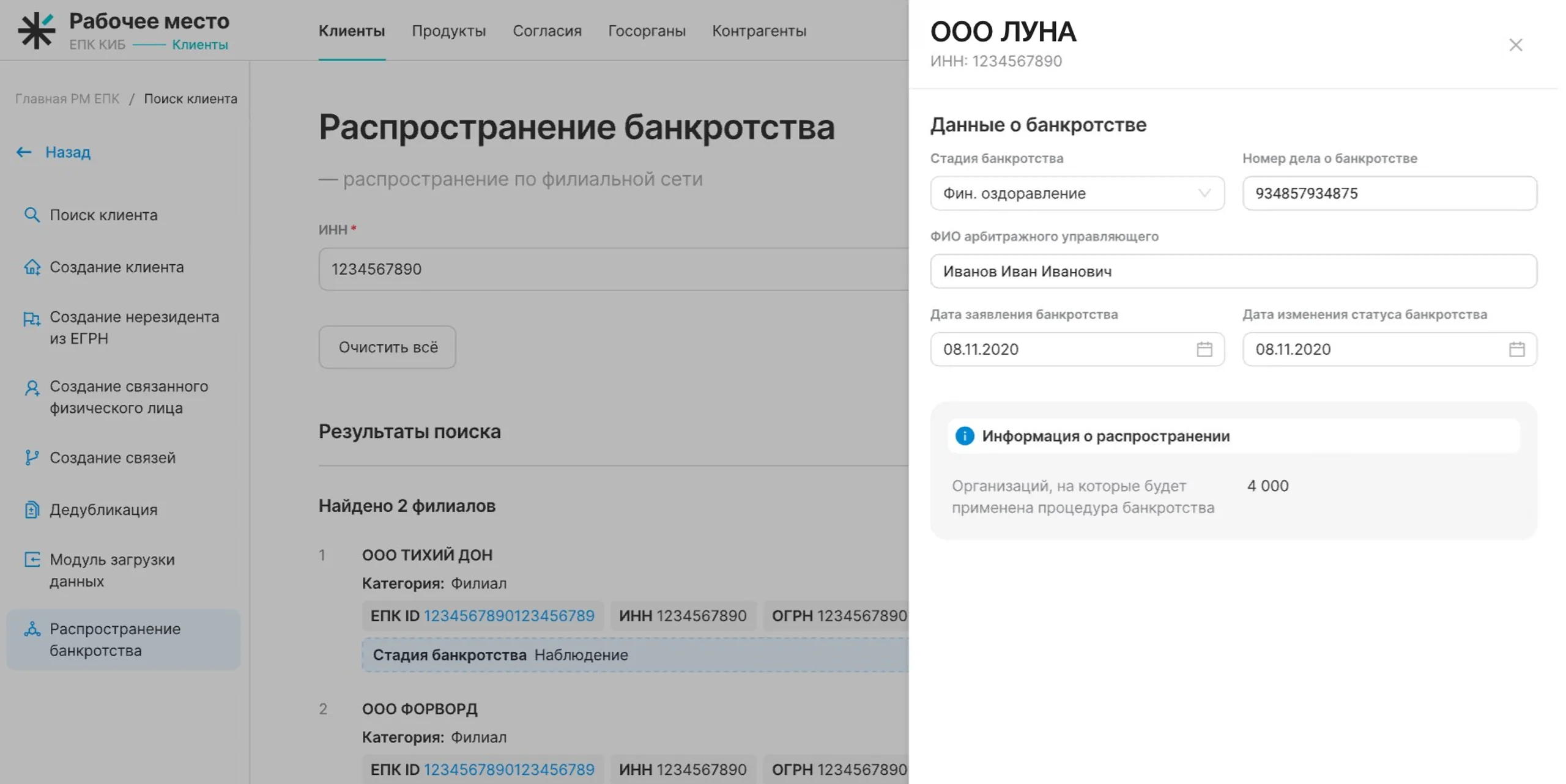Click the person icon beside Создание связанного физического лица
Image resolution: width=1566 pixels, height=784 pixels.
(x=32, y=388)
